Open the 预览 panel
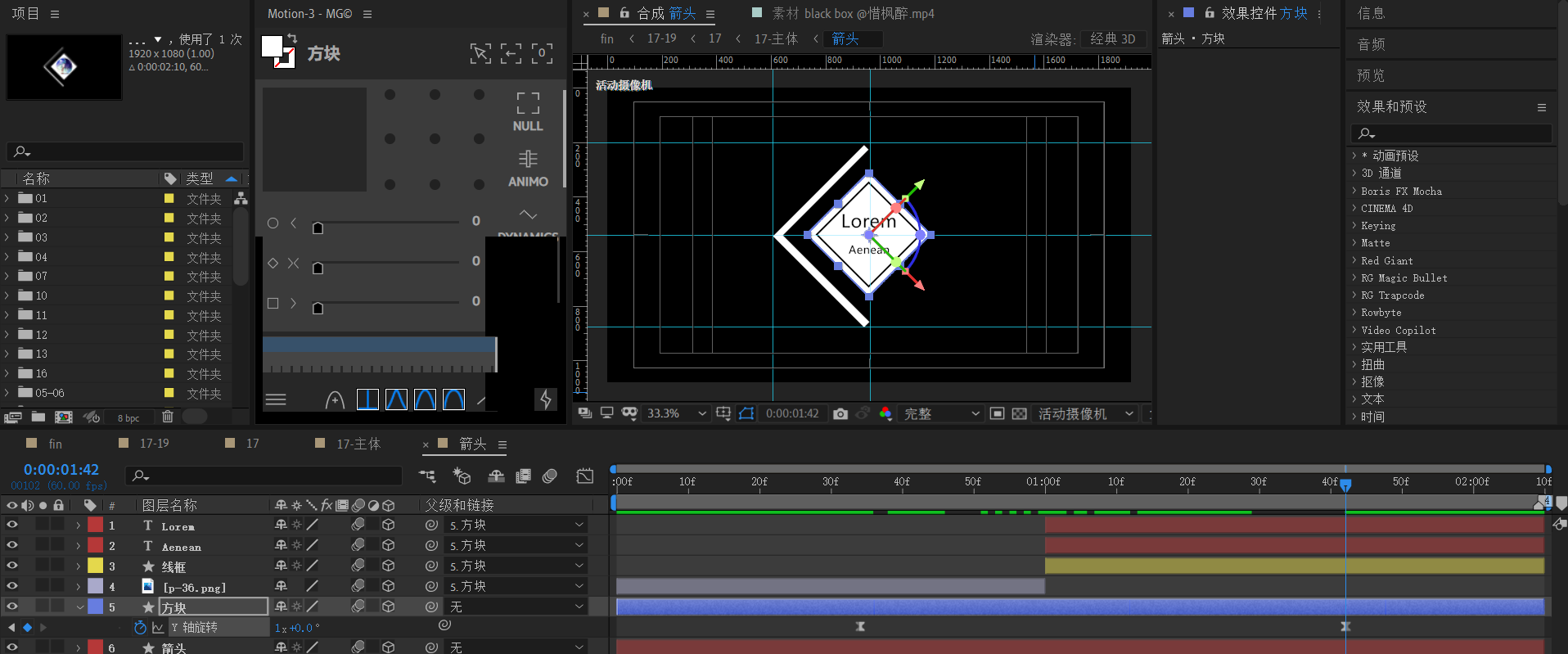1568x654 pixels. click(1371, 75)
